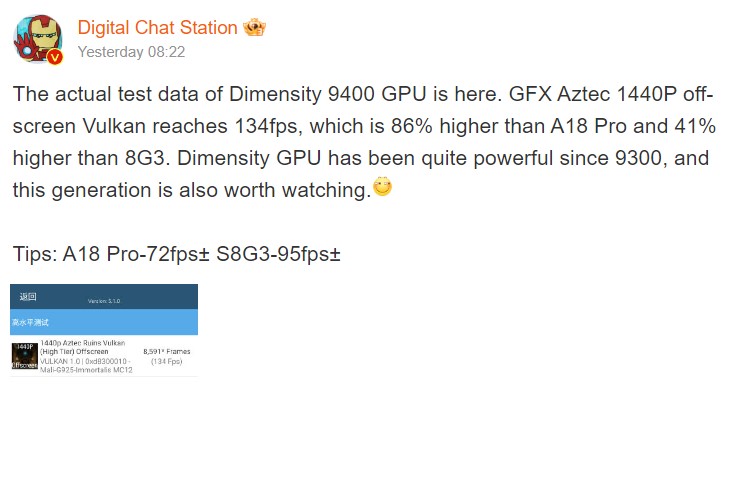Image resolution: width=741 pixels, height=478 pixels.
Task: Click the crown icon beside the username
Action: [x=254, y=27]
